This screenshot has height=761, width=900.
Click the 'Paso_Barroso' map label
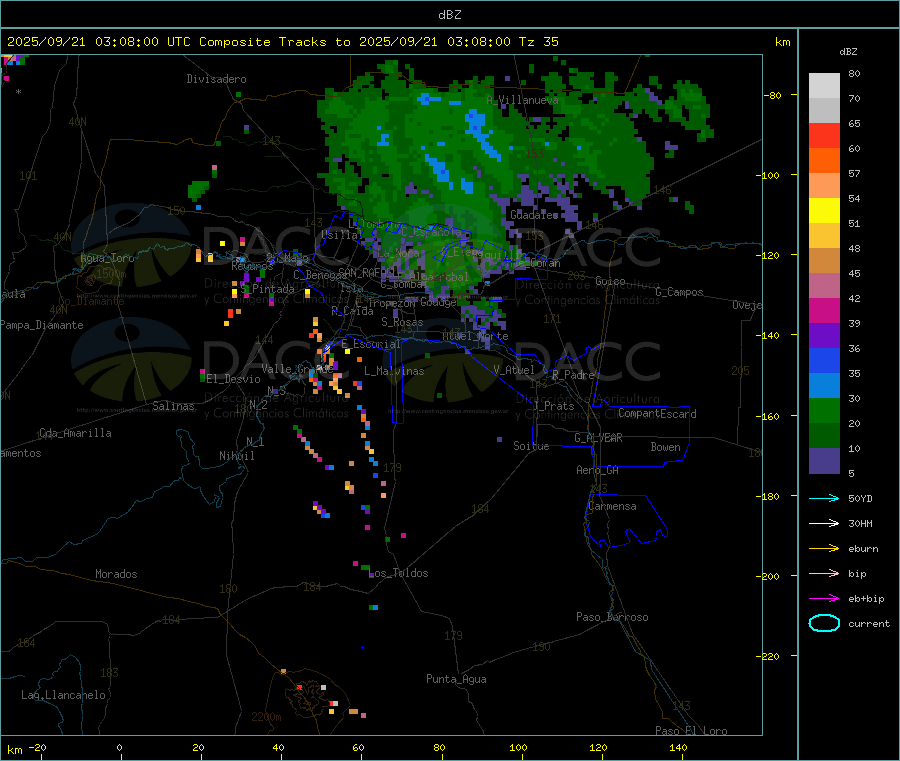612,617
